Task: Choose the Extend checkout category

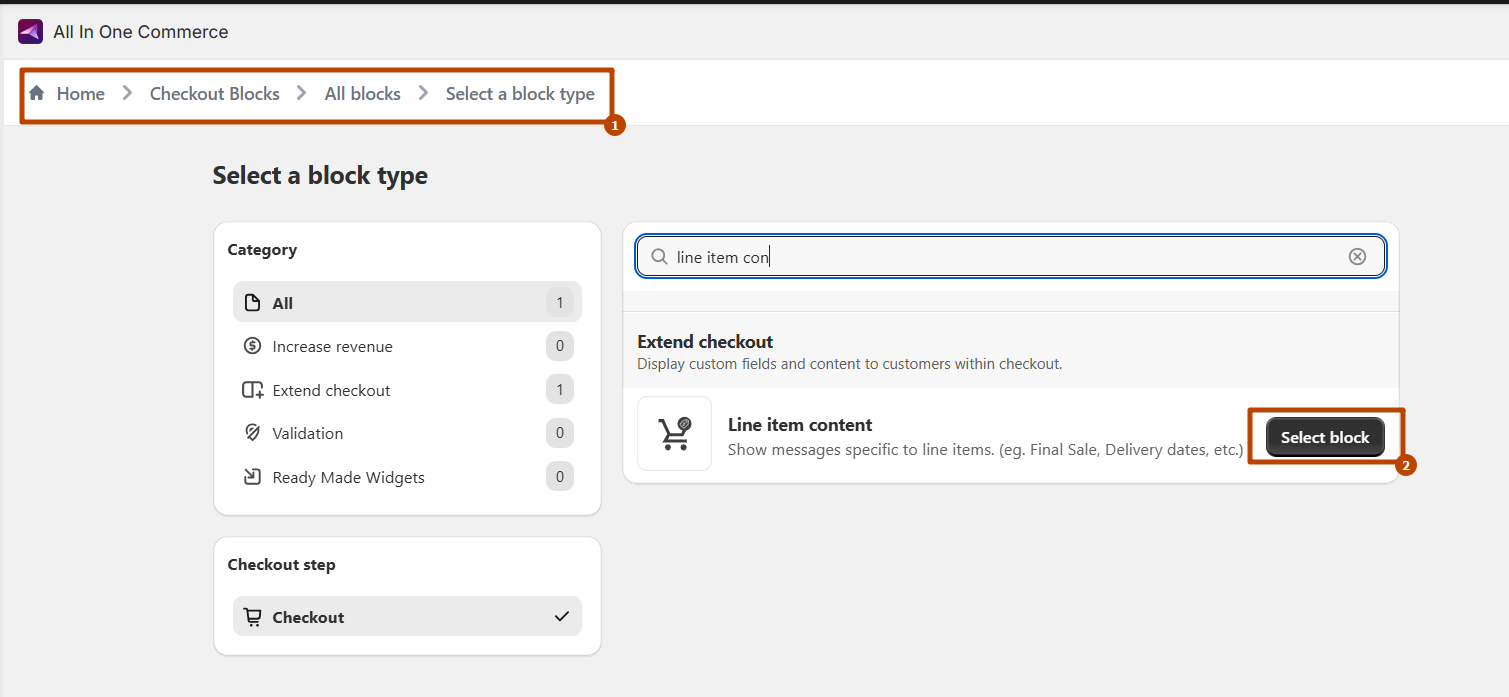Action: coord(331,390)
